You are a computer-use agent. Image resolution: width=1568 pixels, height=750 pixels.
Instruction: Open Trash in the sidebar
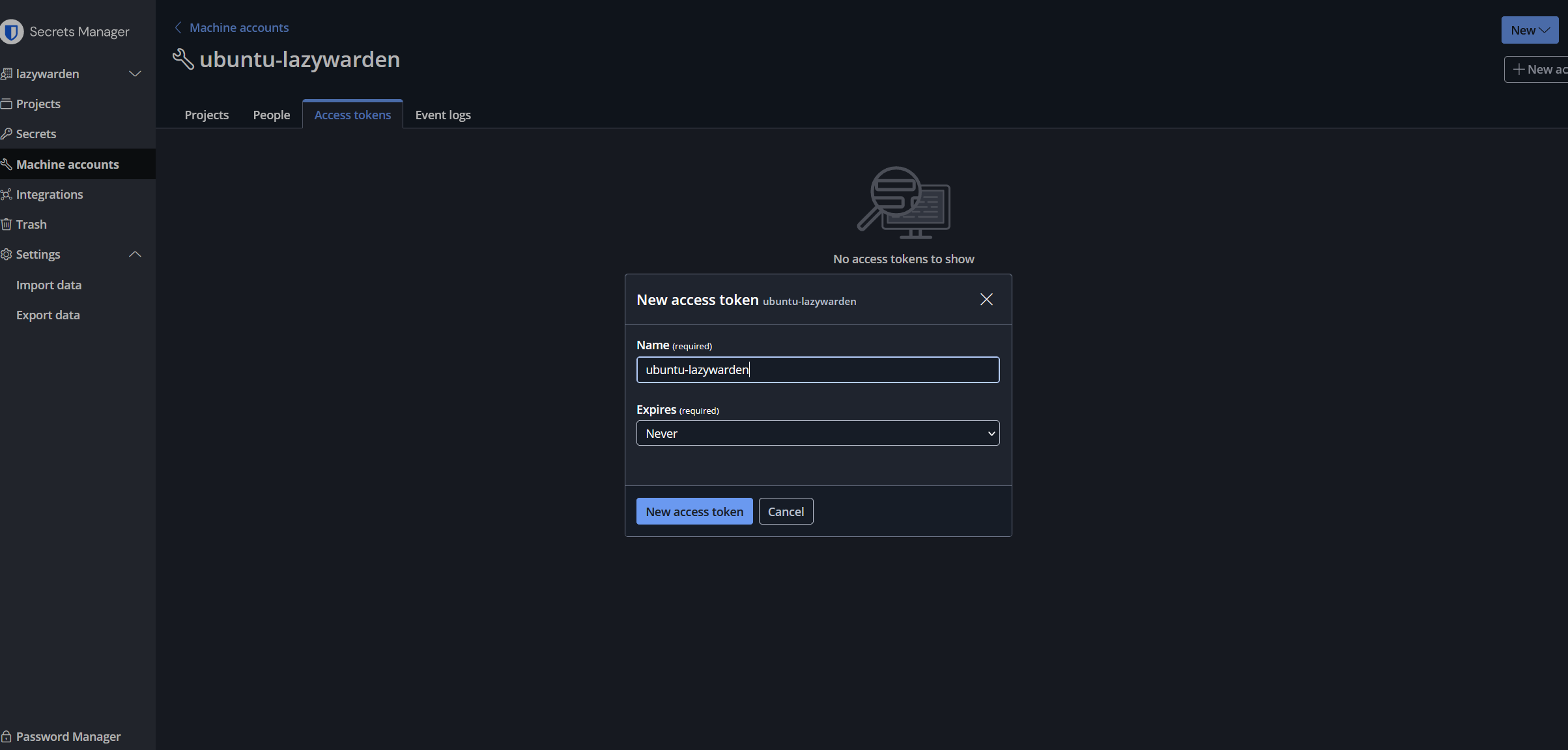pyautogui.click(x=31, y=224)
